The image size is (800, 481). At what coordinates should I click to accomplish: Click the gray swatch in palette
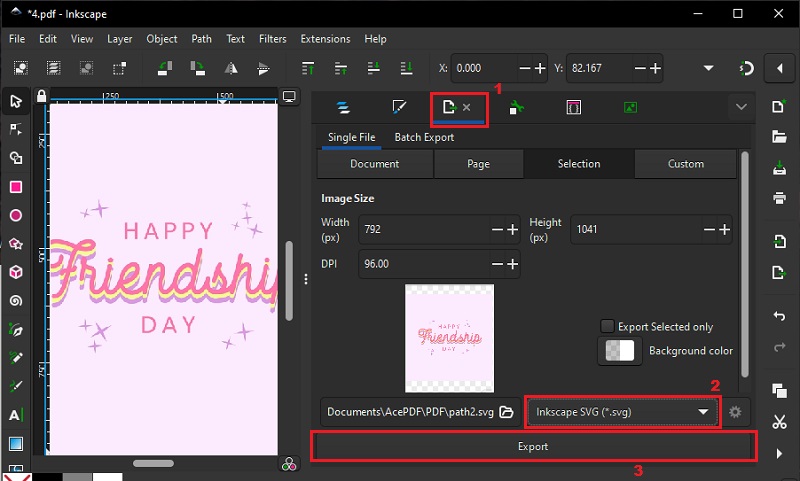77,477
